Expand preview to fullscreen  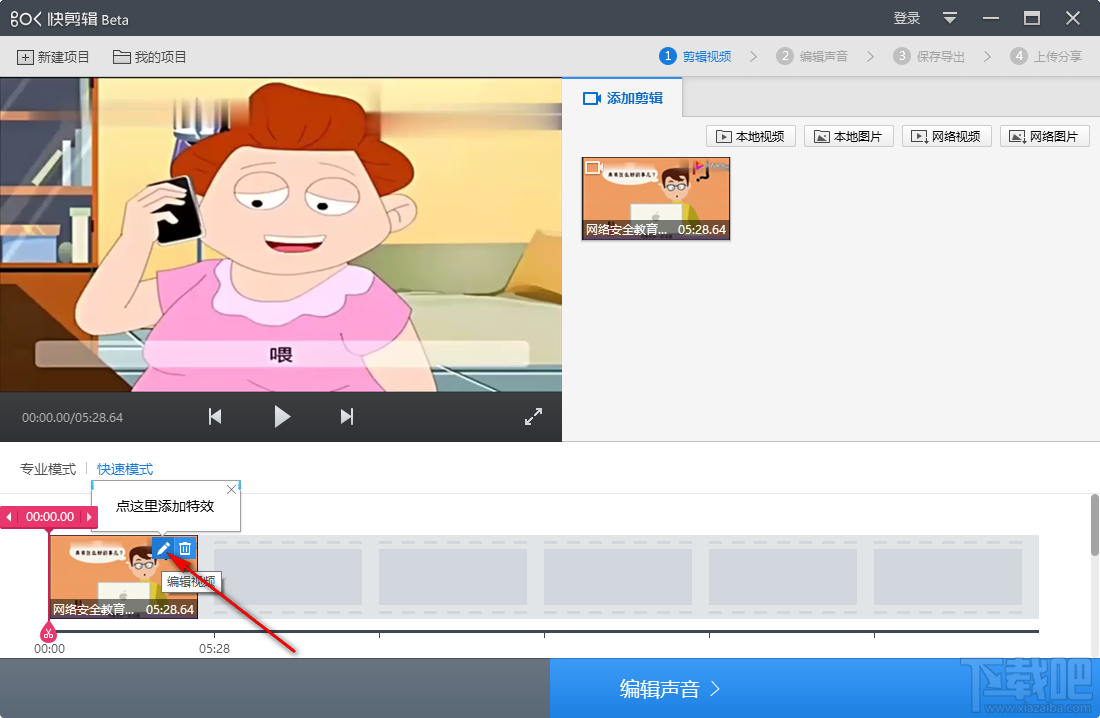tap(533, 417)
